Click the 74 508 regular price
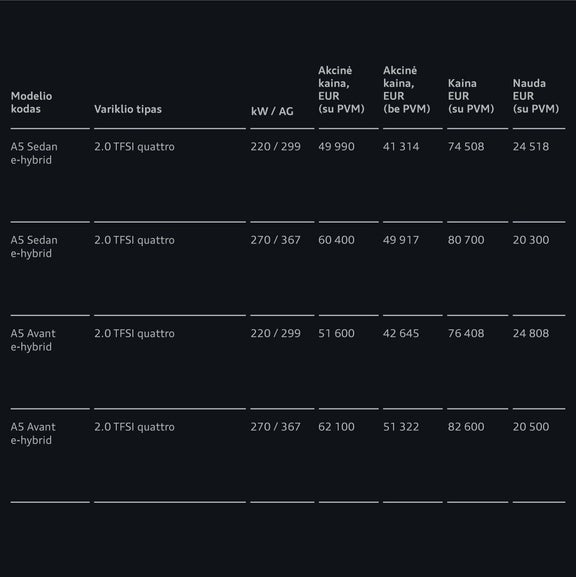Image resolution: width=576 pixels, height=577 pixels. point(466,146)
